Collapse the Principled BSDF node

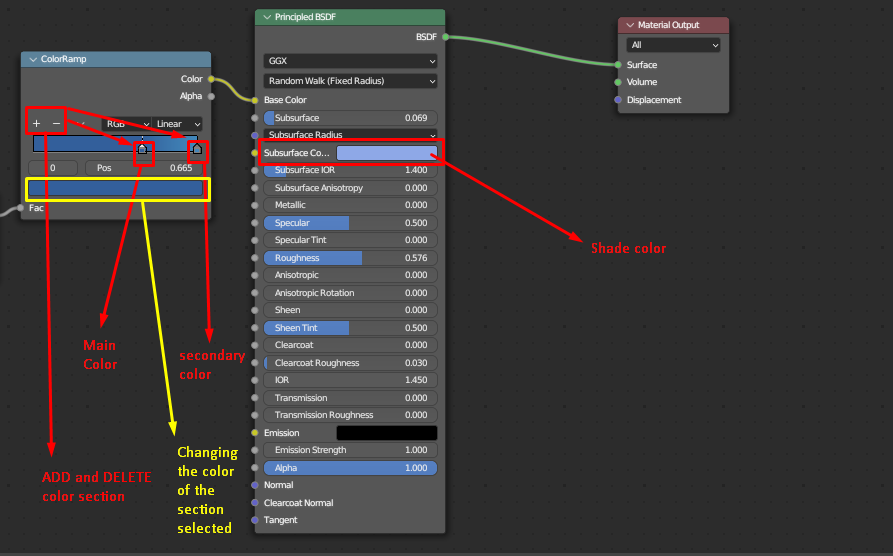tap(267, 17)
